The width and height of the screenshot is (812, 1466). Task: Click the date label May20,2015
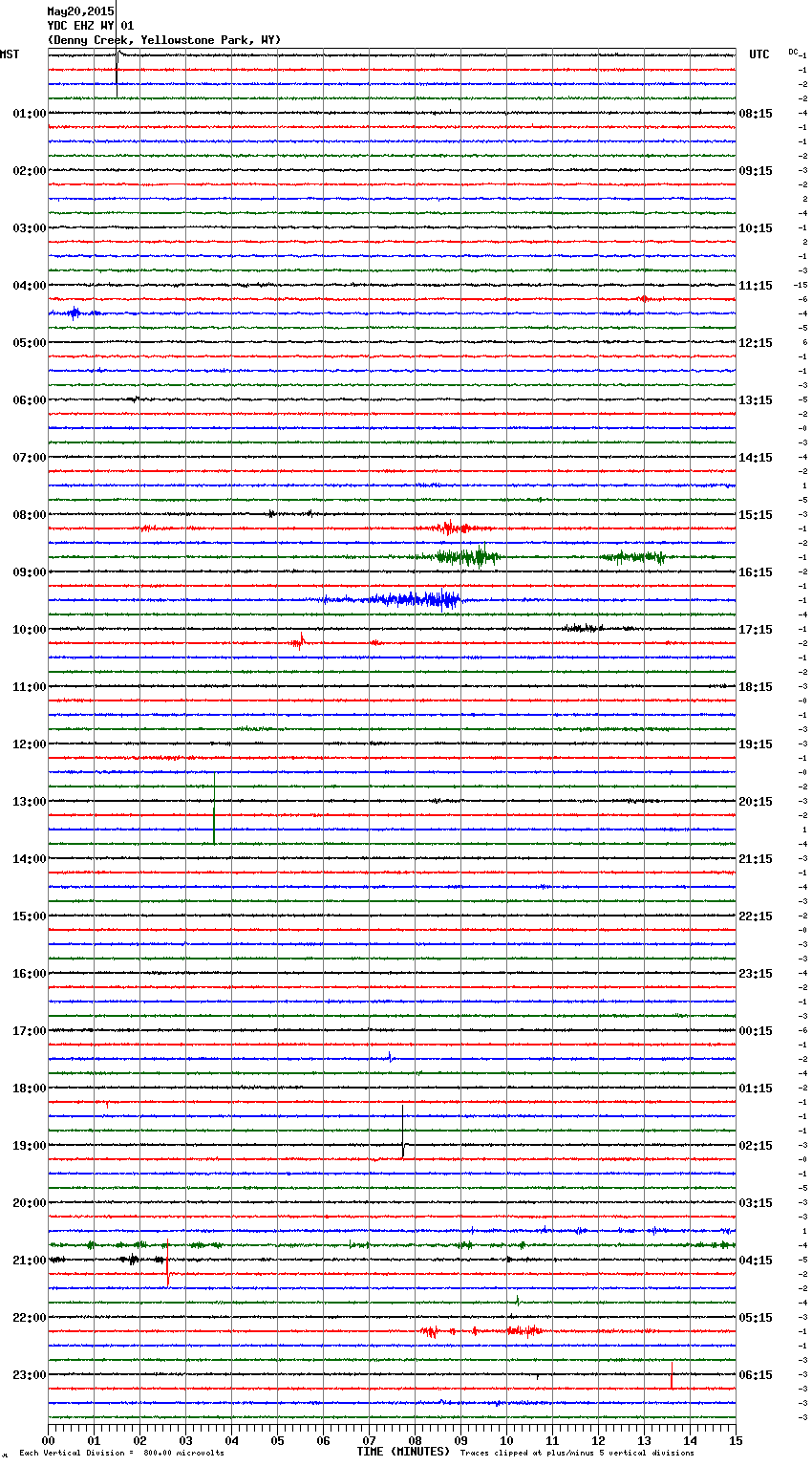pyautogui.click(x=80, y=11)
